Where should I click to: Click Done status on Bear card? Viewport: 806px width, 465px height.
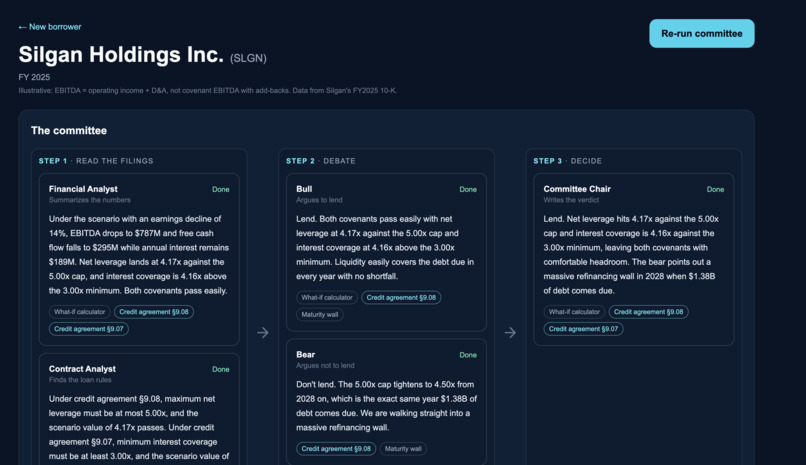[468, 355]
